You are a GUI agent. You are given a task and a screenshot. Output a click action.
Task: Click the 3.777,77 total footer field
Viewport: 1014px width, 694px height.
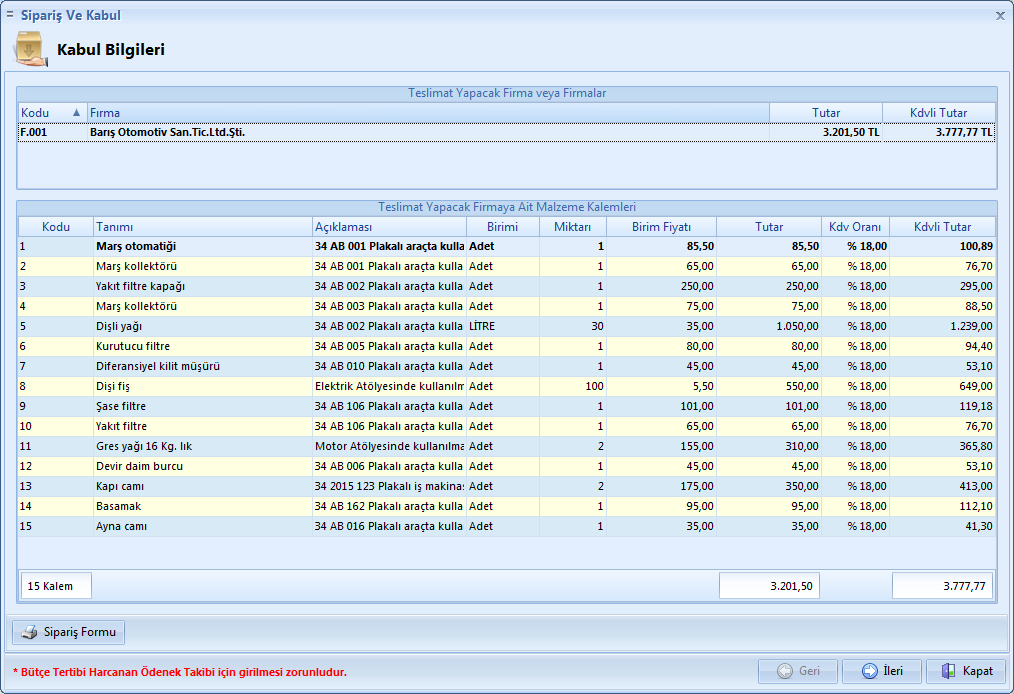pyautogui.click(x=942, y=586)
